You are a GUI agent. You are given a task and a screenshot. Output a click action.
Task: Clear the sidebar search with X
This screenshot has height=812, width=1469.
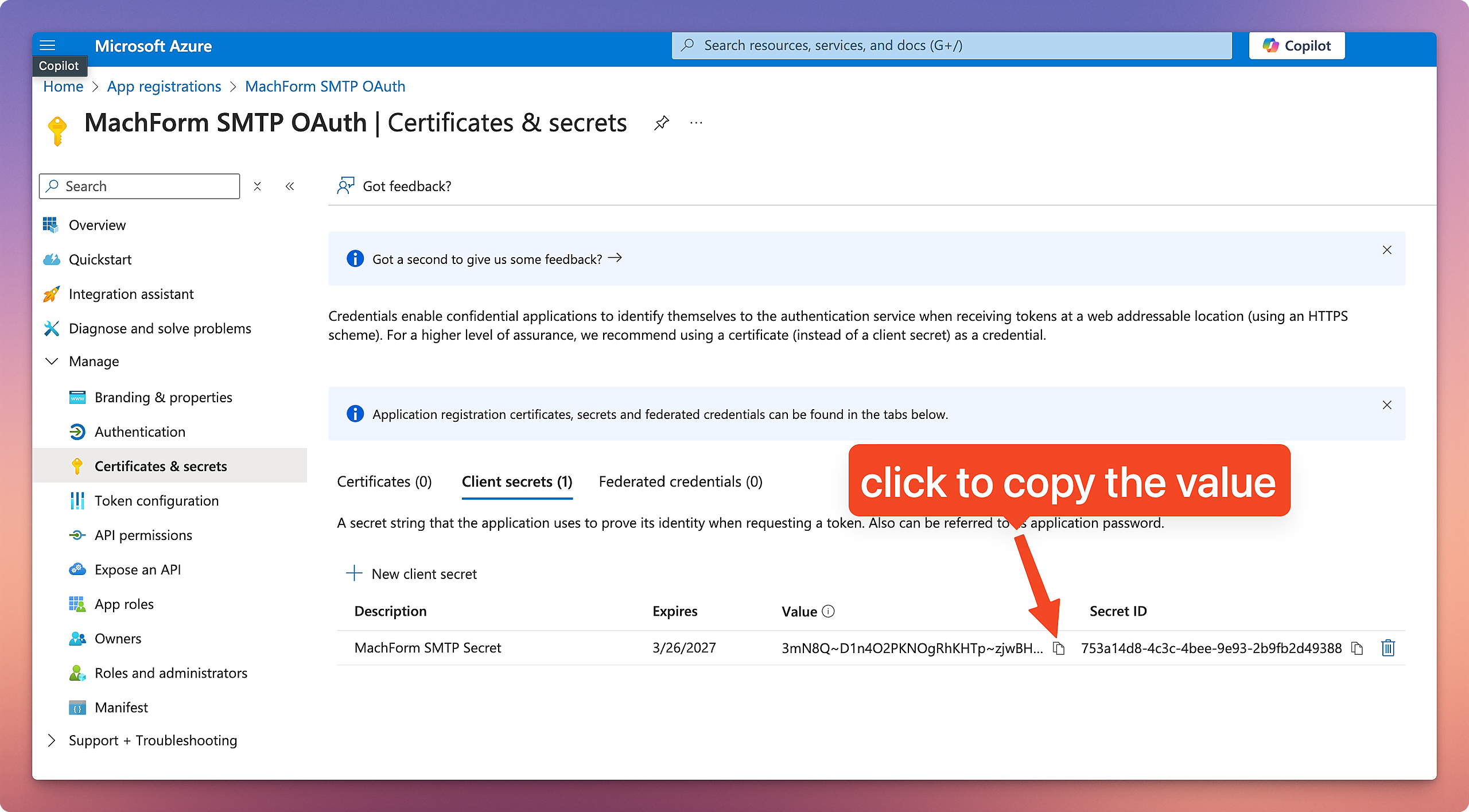coord(258,187)
